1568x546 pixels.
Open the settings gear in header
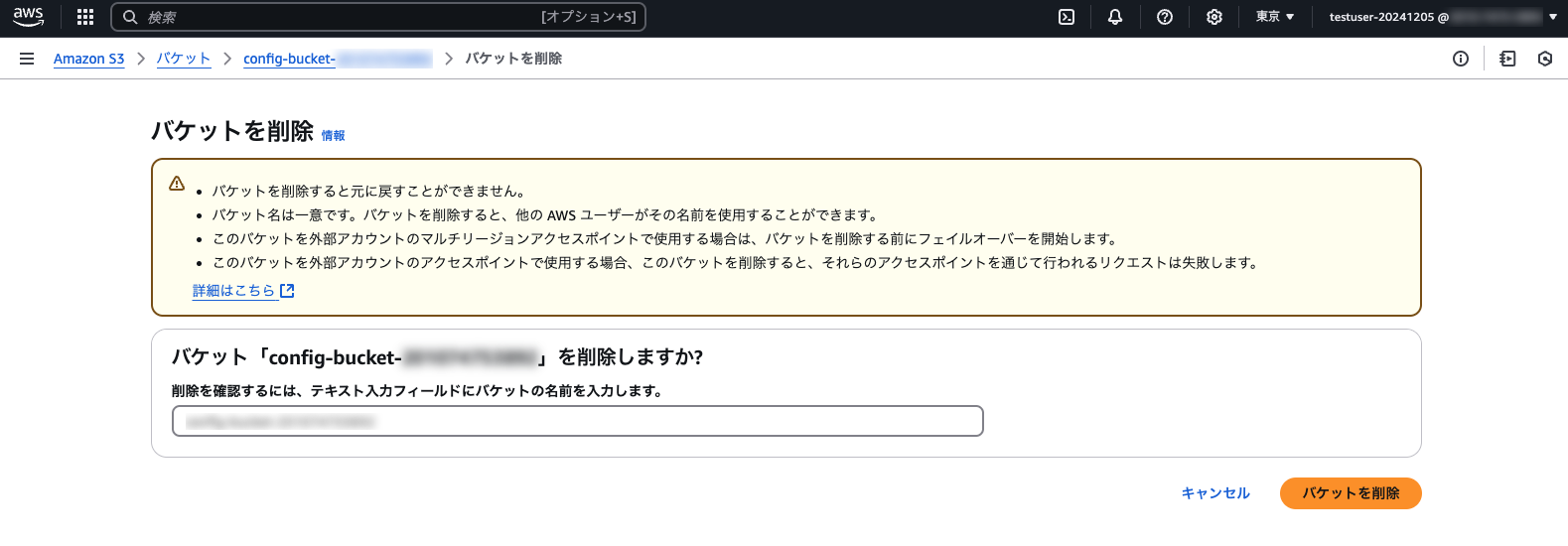click(1213, 17)
